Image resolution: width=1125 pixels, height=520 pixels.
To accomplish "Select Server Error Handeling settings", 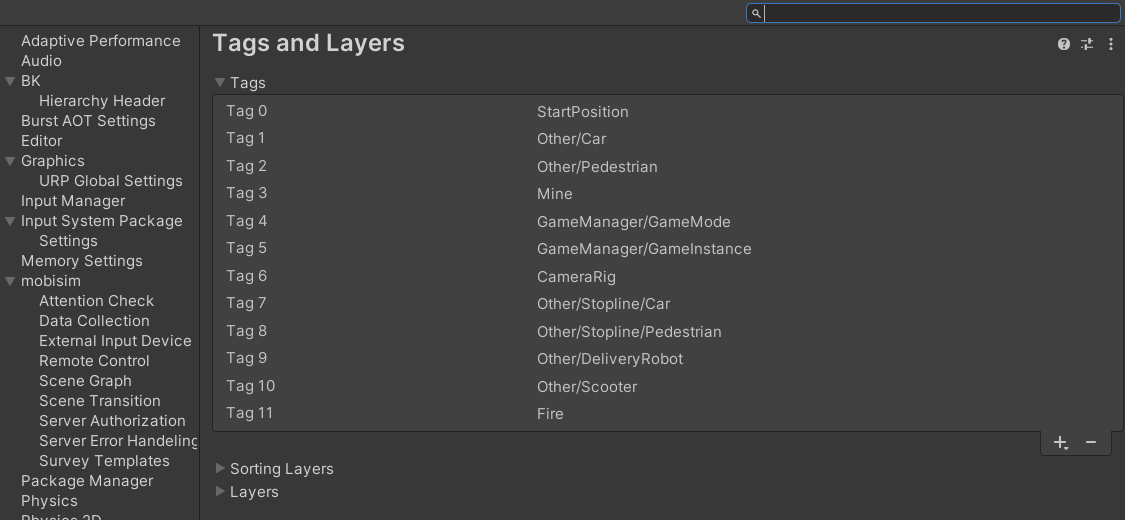I will pyautogui.click(x=118, y=441).
